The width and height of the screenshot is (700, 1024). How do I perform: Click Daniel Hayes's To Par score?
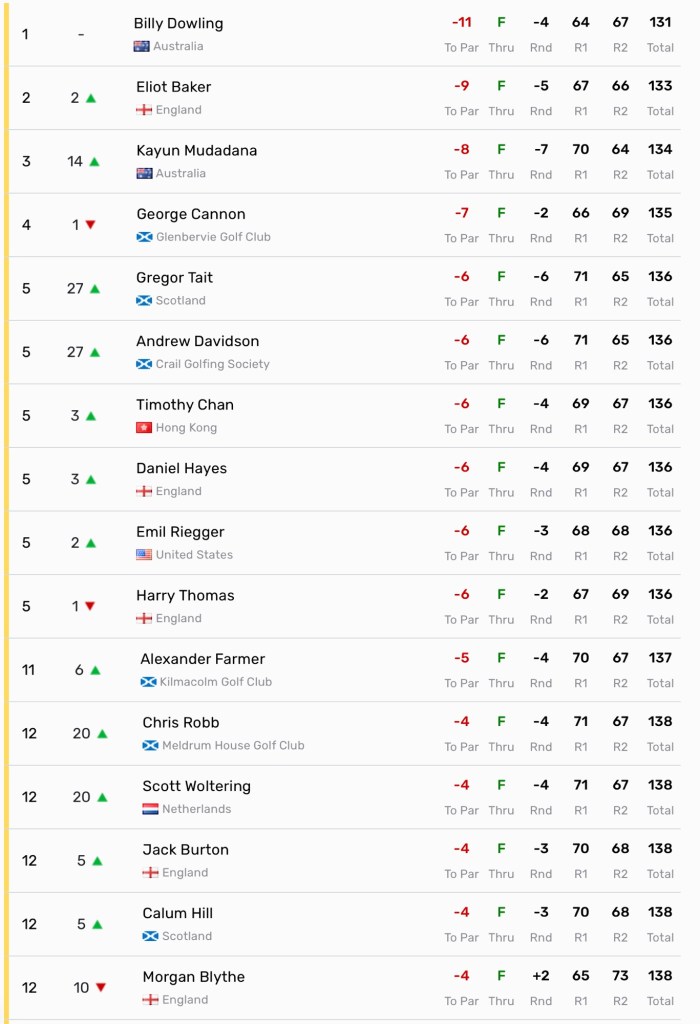coord(461,467)
